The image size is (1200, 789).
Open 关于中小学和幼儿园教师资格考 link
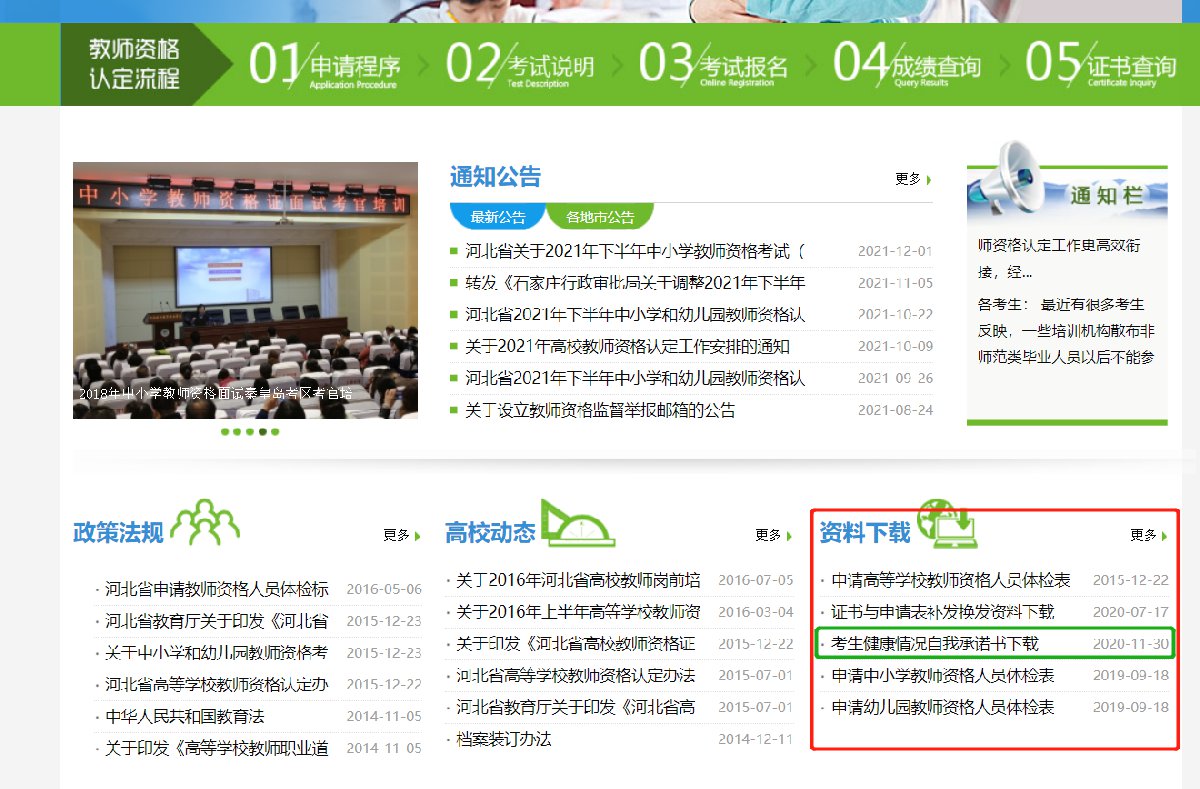[x=217, y=653]
